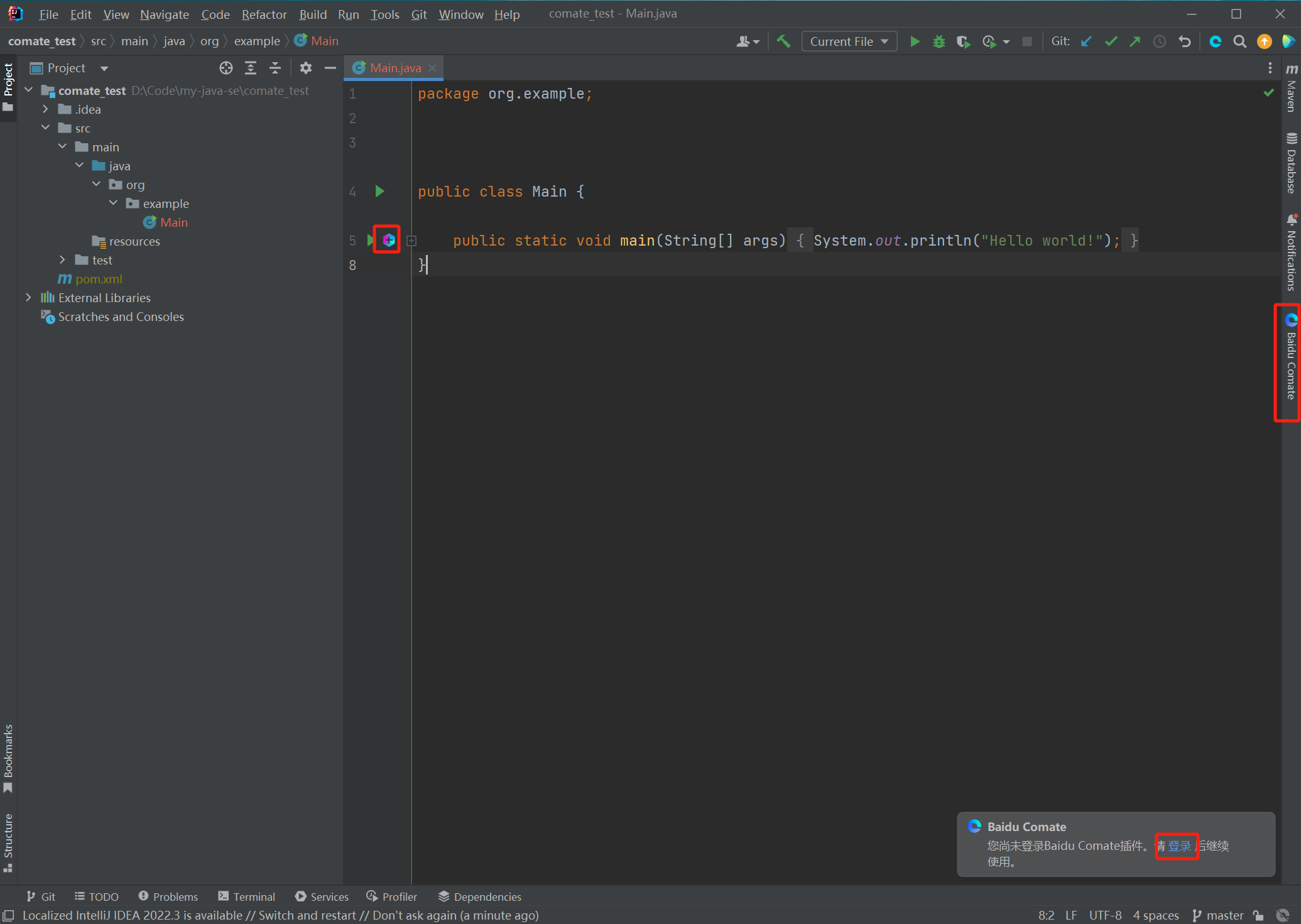Start debugging with the bug icon
The image size is (1301, 924).
click(x=939, y=41)
